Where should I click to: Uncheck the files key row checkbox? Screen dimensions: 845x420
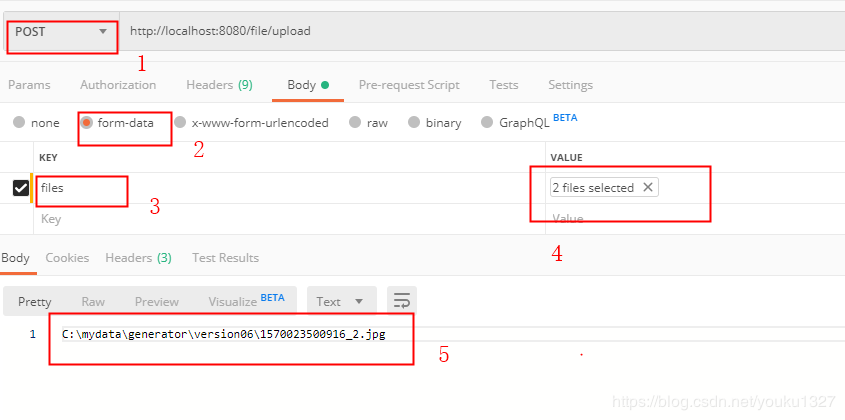pos(20,188)
